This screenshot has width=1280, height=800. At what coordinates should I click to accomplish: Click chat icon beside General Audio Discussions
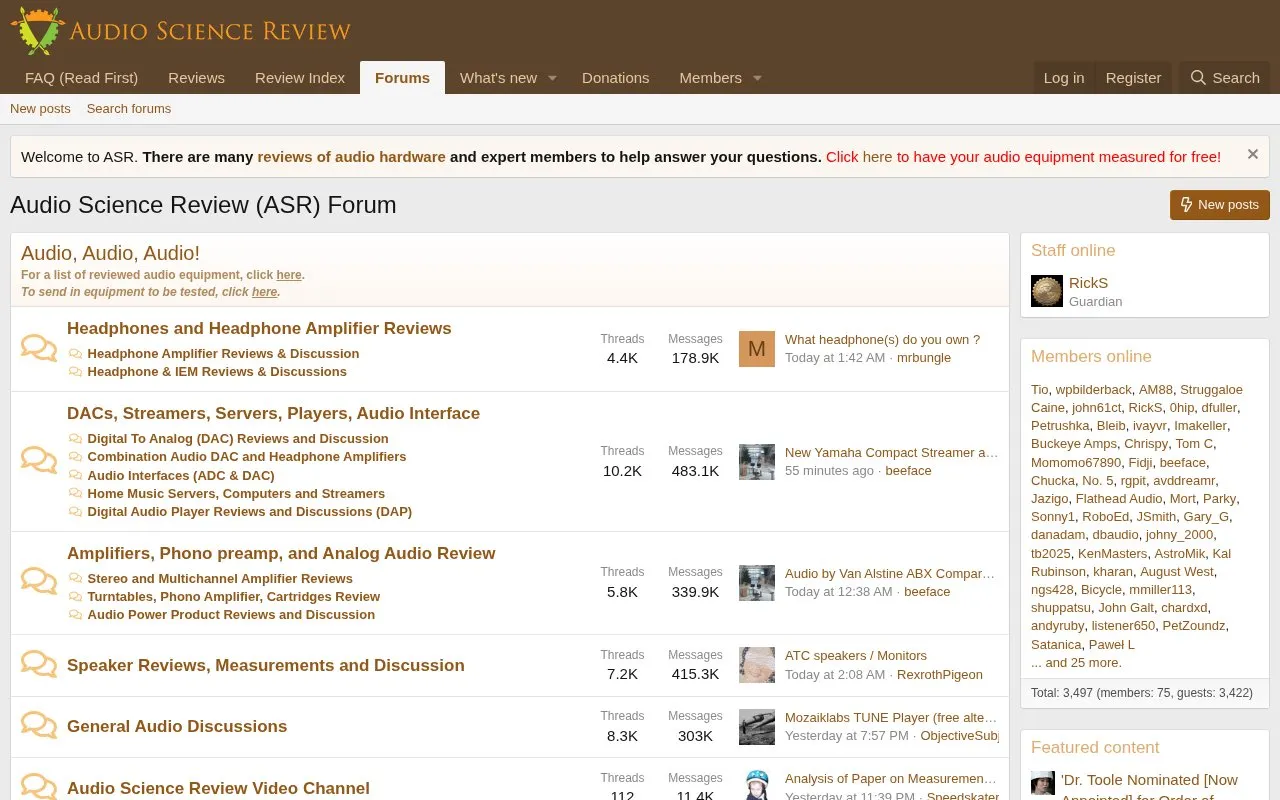(x=39, y=726)
